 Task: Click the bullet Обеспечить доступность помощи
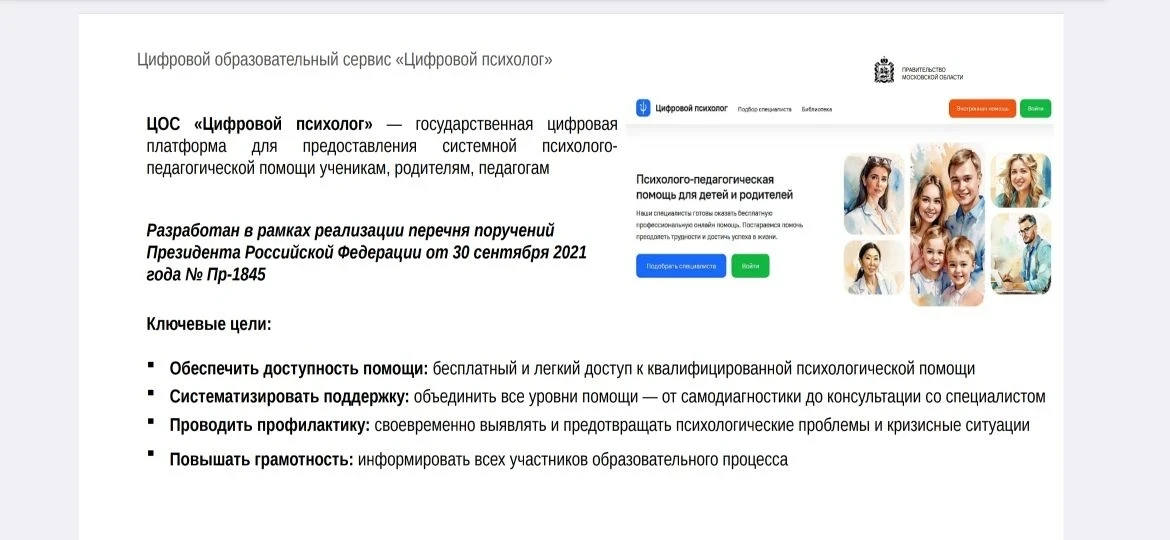[572, 368]
